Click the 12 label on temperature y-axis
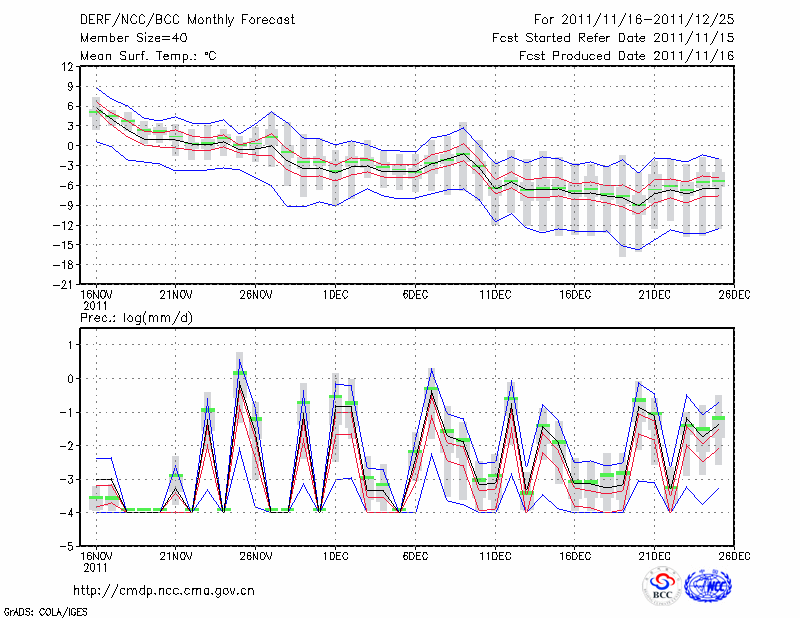Screen dimensions: 800x618 [67, 67]
